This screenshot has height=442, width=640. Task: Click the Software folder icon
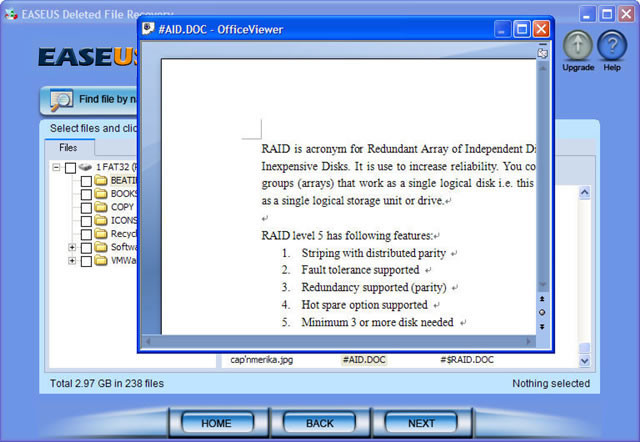[x=101, y=247]
